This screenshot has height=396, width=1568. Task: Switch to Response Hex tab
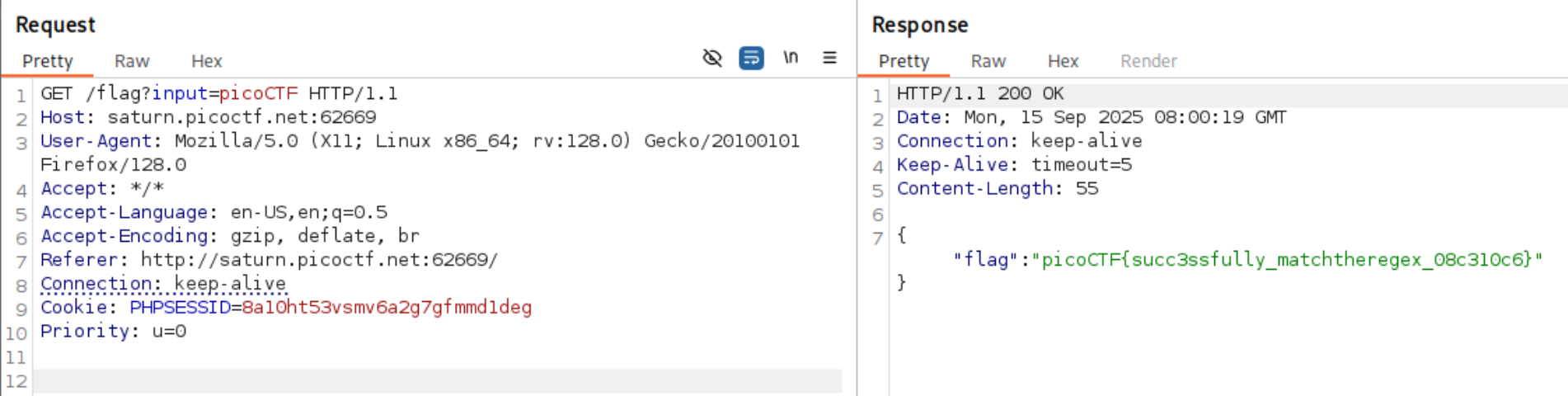(x=1063, y=61)
